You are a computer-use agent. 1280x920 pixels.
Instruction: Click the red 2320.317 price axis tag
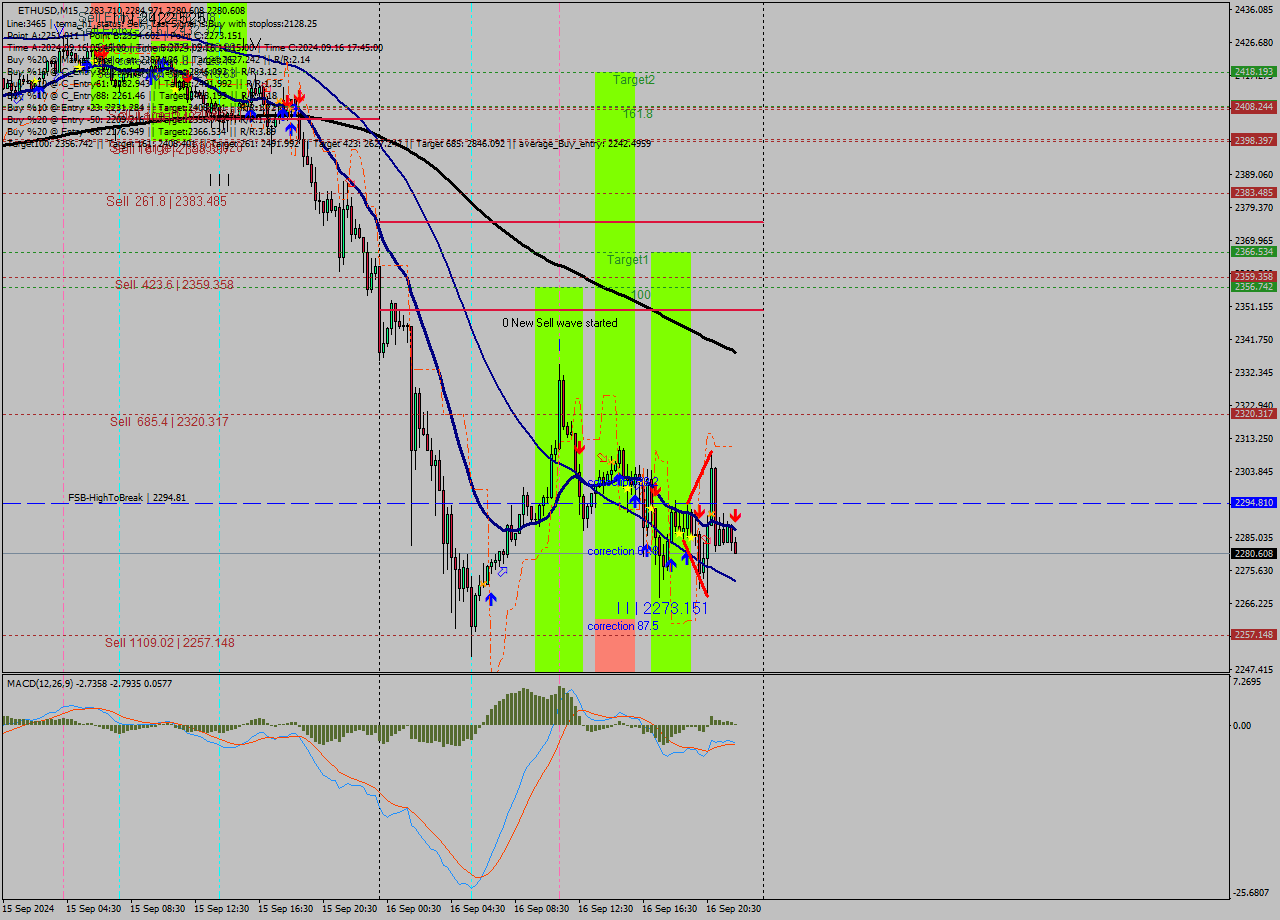click(x=1254, y=414)
